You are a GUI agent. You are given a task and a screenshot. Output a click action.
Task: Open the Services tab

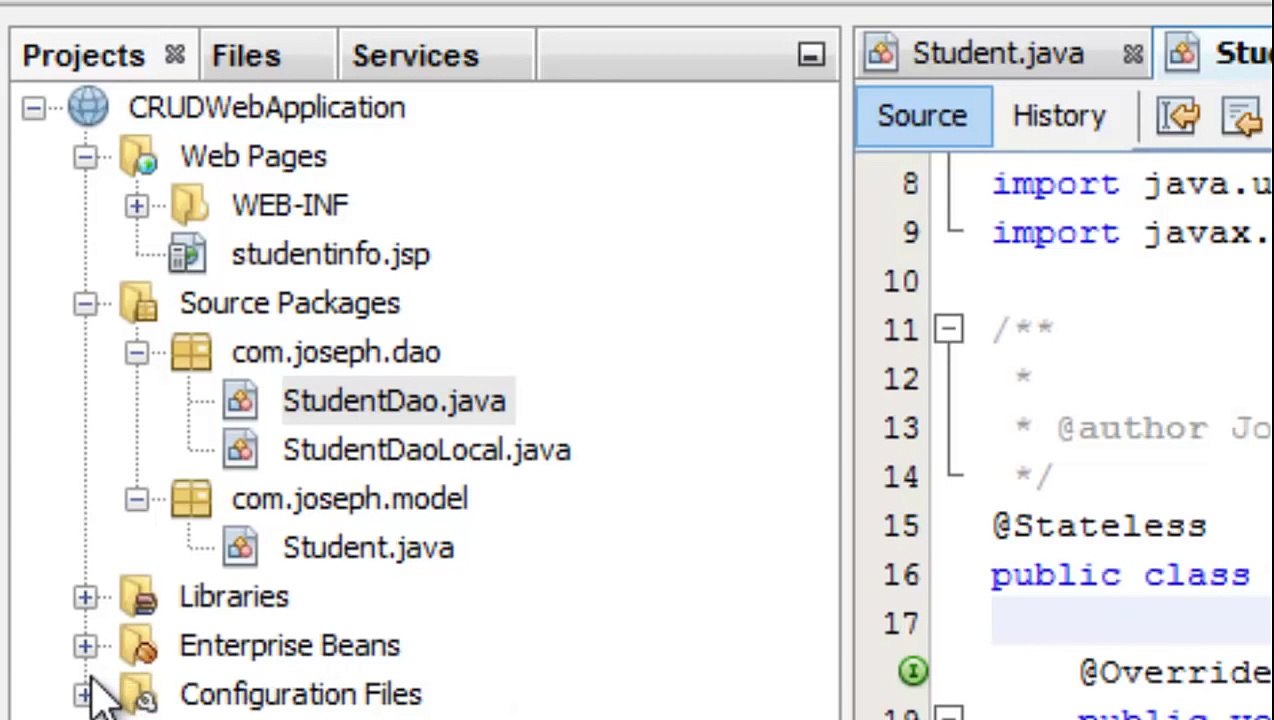click(x=415, y=56)
